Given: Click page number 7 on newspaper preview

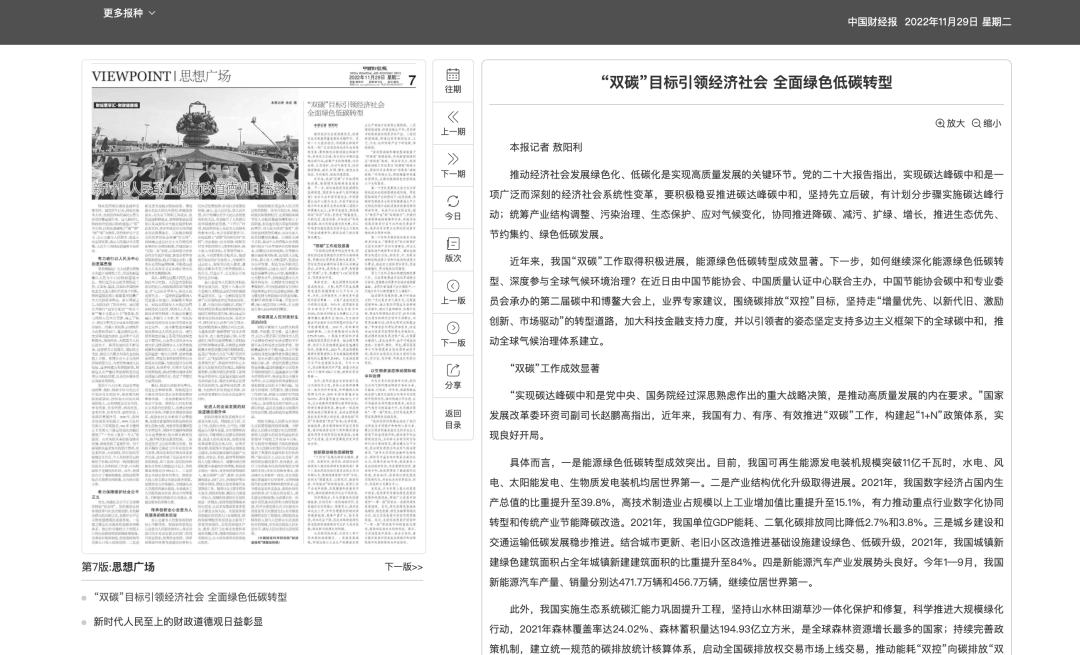Looking at the screenshot, I should [x=412, y=81].
